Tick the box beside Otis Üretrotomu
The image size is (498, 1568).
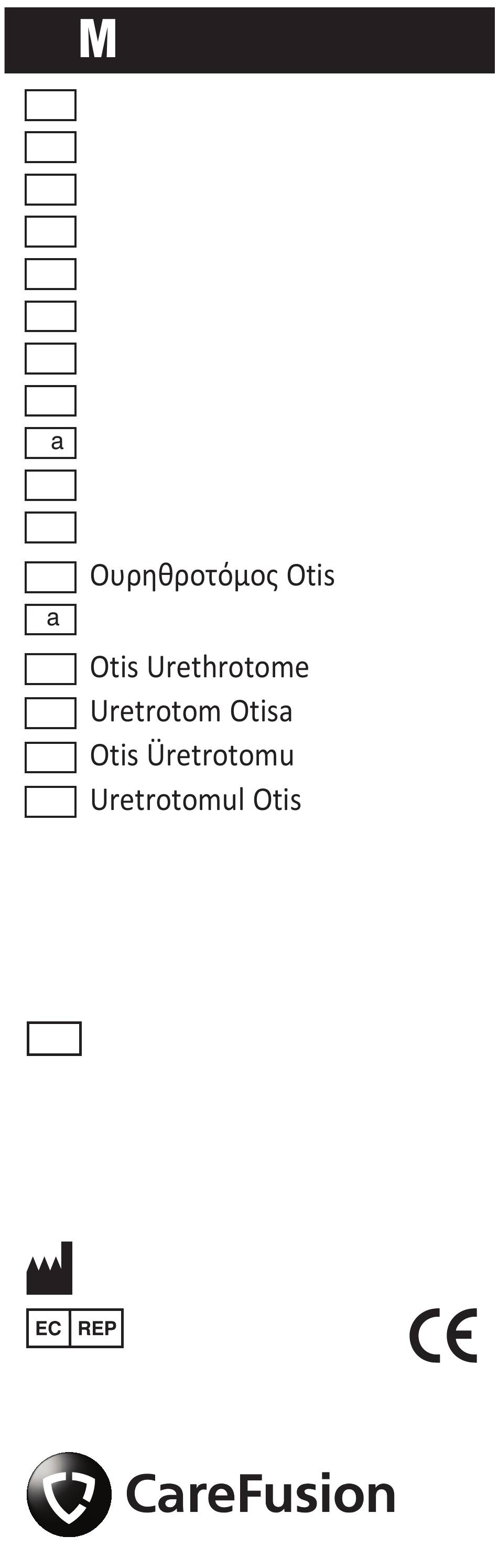pyautogui.click(x=50, y=757)
